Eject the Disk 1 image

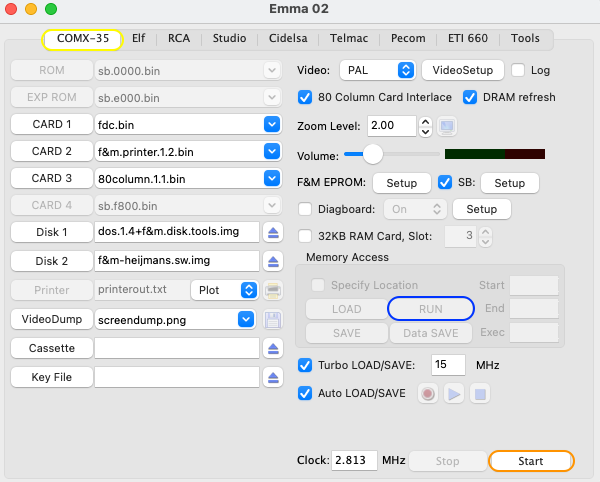(273, 232)
